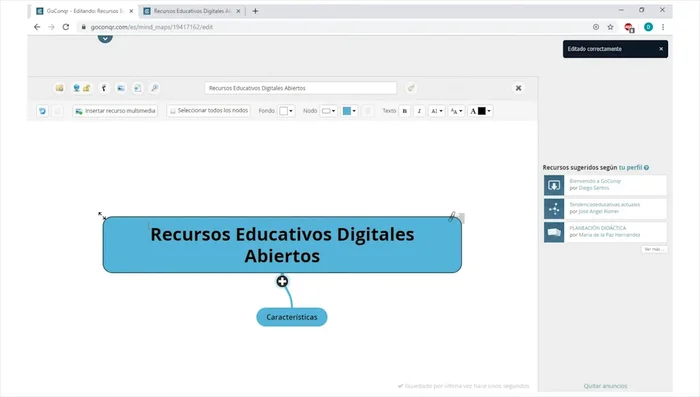The height and width of the screenshot is (397, 700).
Task: Open Tendenciaseducativas actuales resource
Action: 604,204
